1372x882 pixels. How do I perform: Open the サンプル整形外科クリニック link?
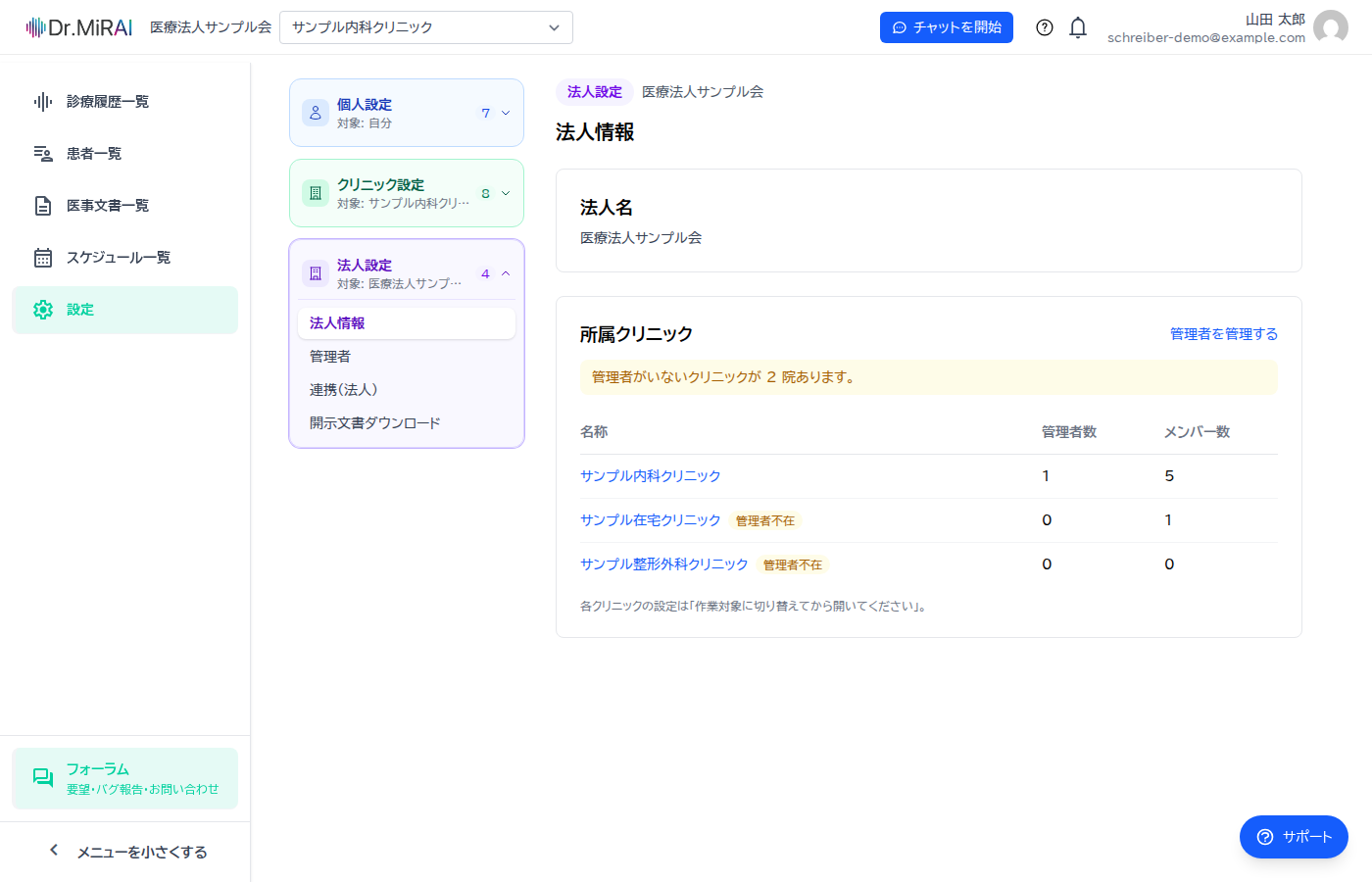(664, 564)
